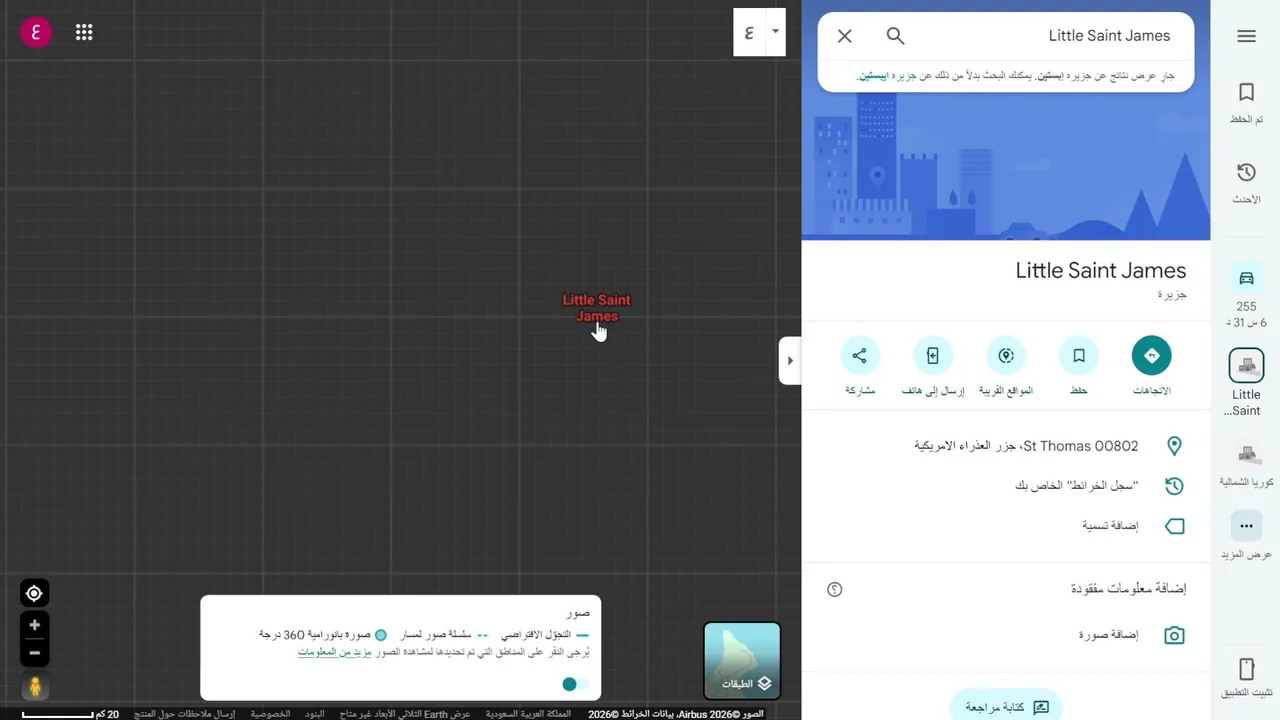Screen dimensions: 1280x720
Task: Click the Write a review button
Action: coord(1006,707)
